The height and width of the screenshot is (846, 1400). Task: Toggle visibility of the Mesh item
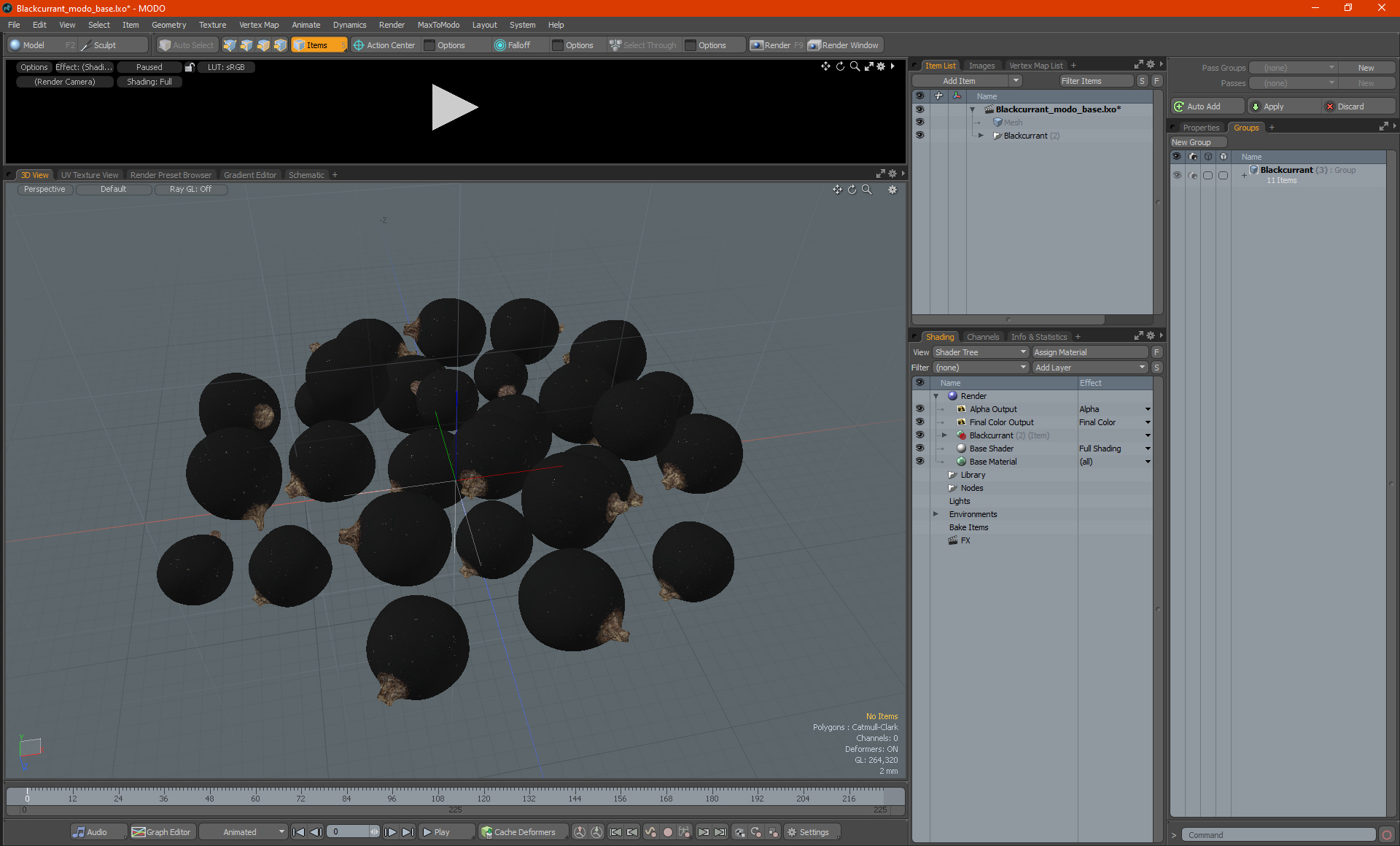[x=919, y=123]
